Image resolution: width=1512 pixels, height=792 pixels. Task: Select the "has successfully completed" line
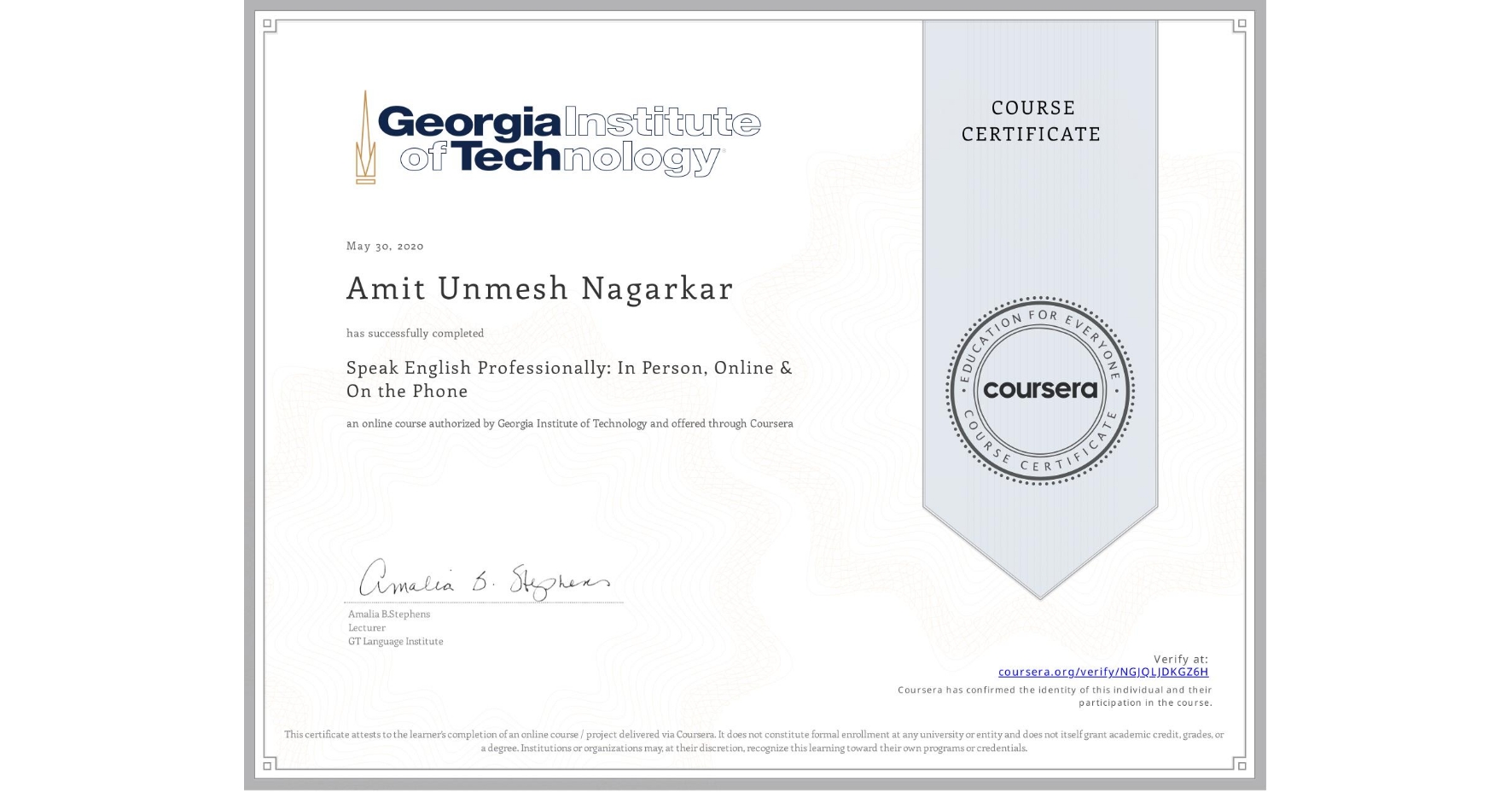[415, 333]
